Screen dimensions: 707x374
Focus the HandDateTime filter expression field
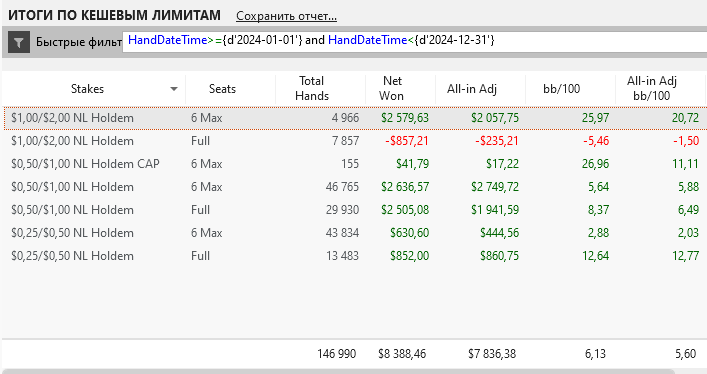click(414, 42)
